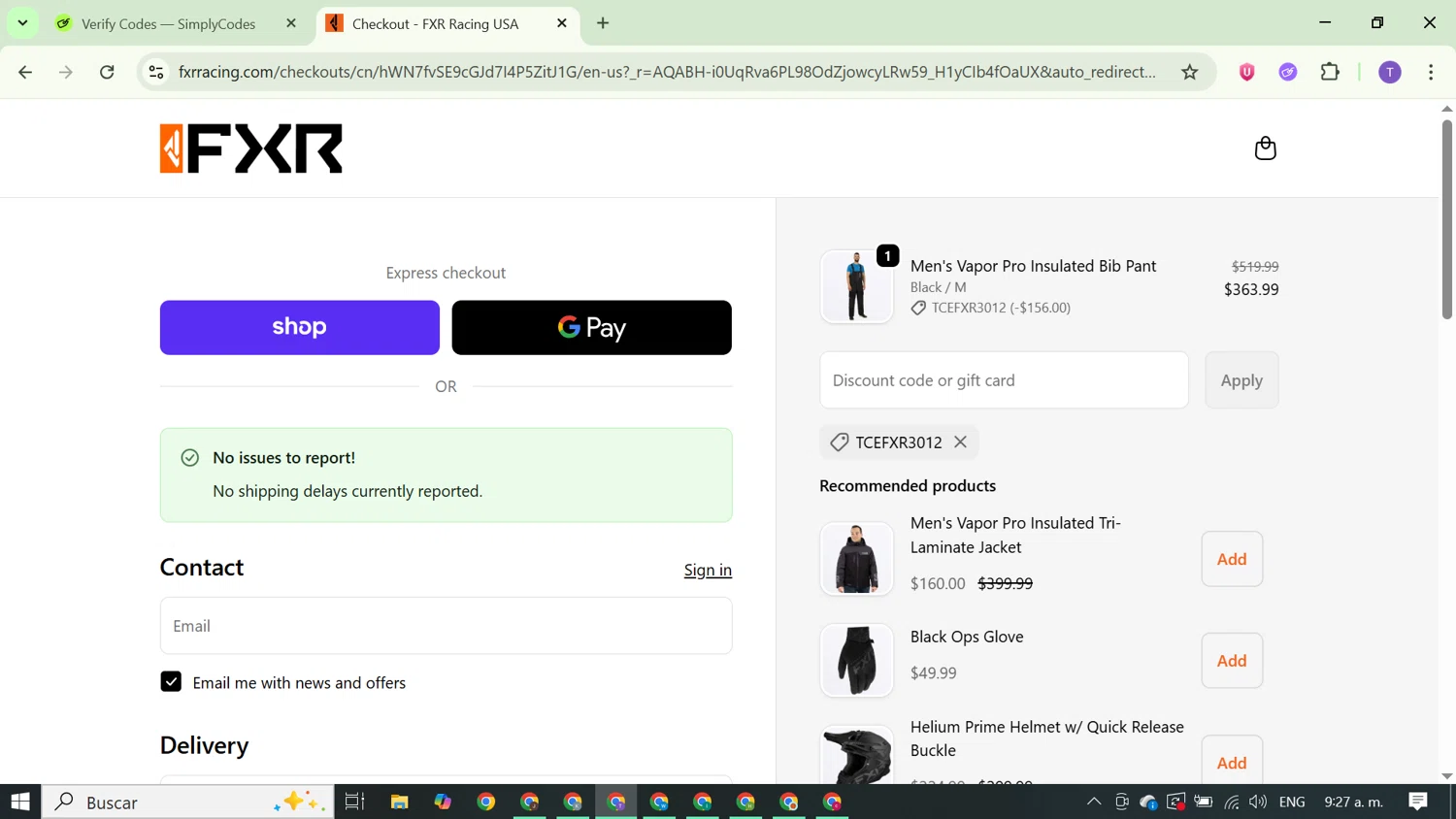Focus the Email input field

[447, 626]
